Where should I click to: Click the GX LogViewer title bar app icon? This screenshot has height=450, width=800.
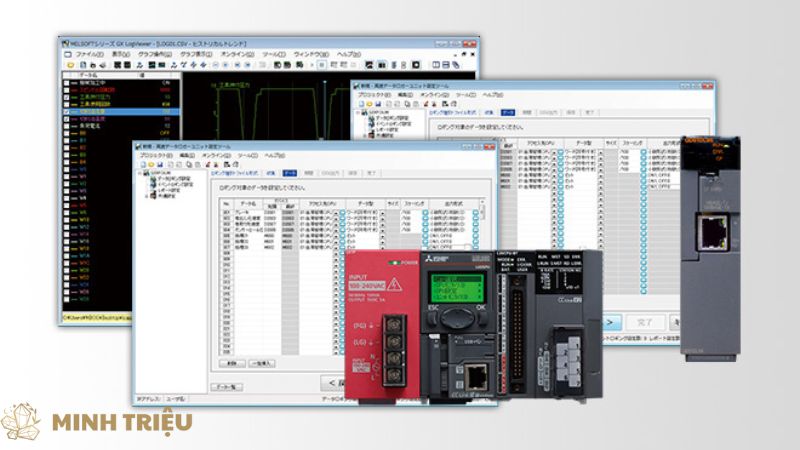pyautogui.click(x=64, y=42)
